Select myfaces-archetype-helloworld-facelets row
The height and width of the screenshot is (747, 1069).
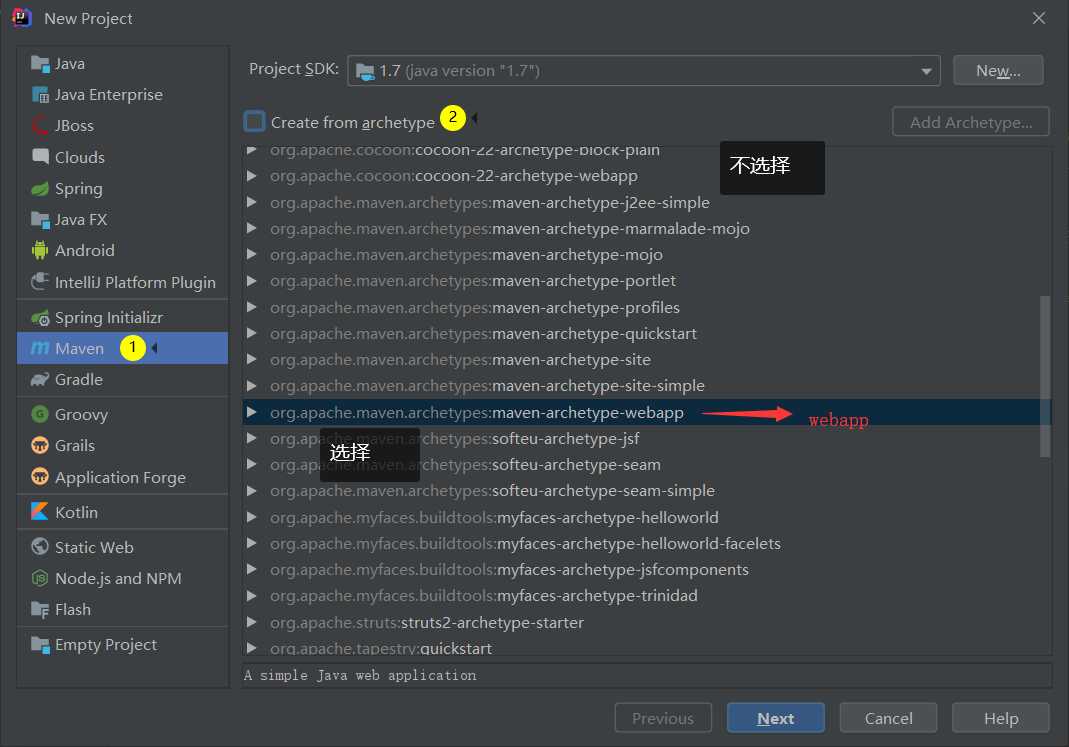pos(646,543)
